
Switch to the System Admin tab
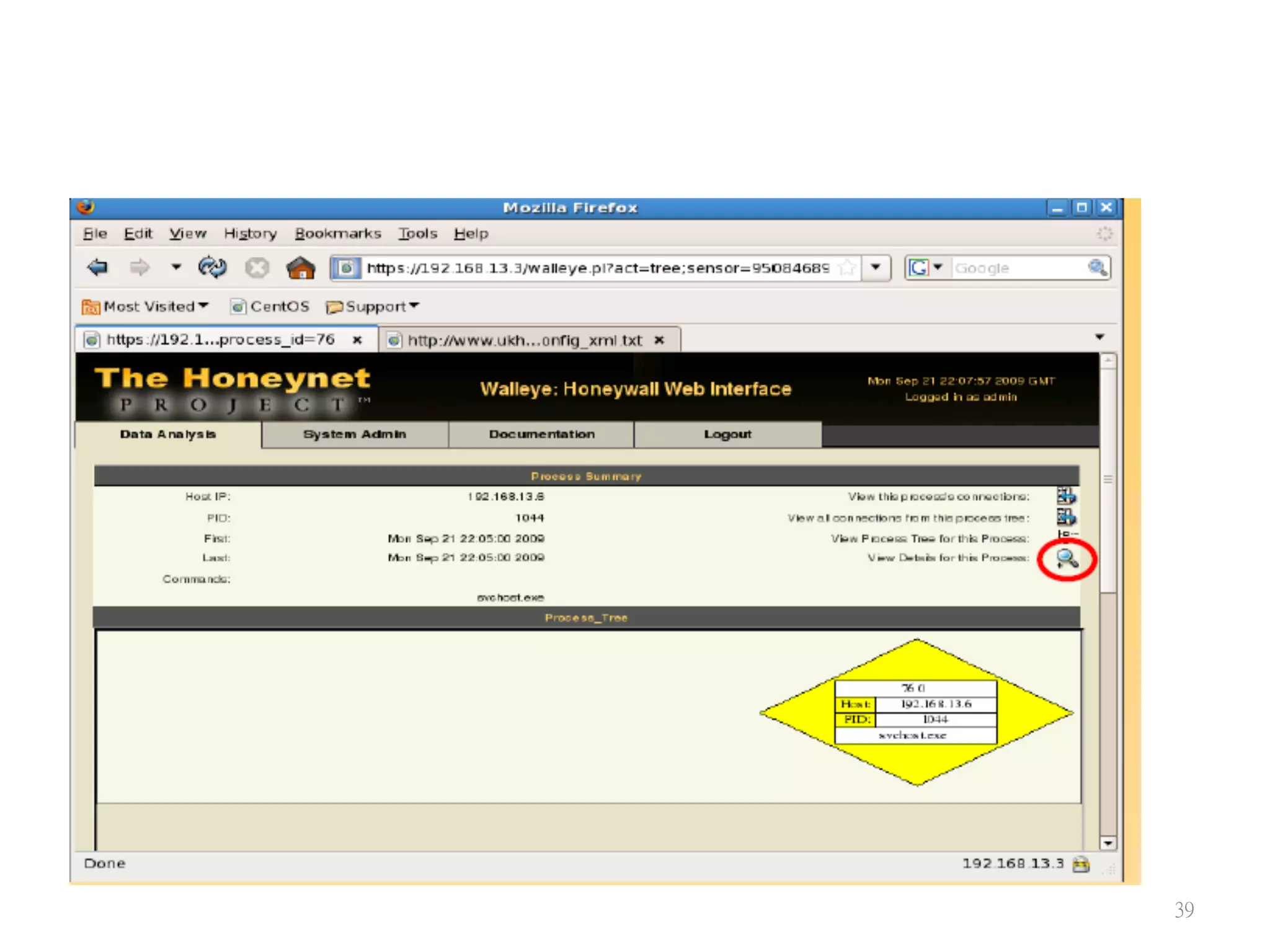coord(355,434)
